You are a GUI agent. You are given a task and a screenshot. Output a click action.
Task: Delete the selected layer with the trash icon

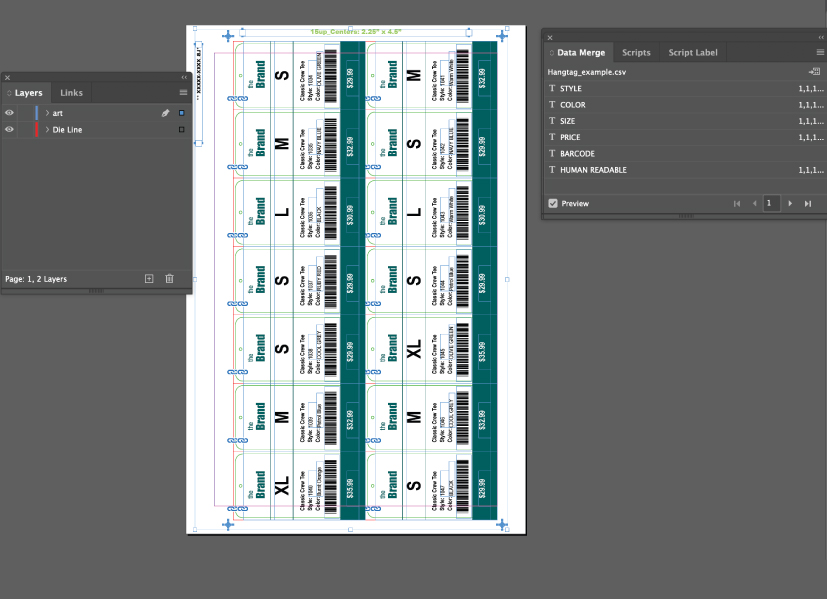click(169, 279)
